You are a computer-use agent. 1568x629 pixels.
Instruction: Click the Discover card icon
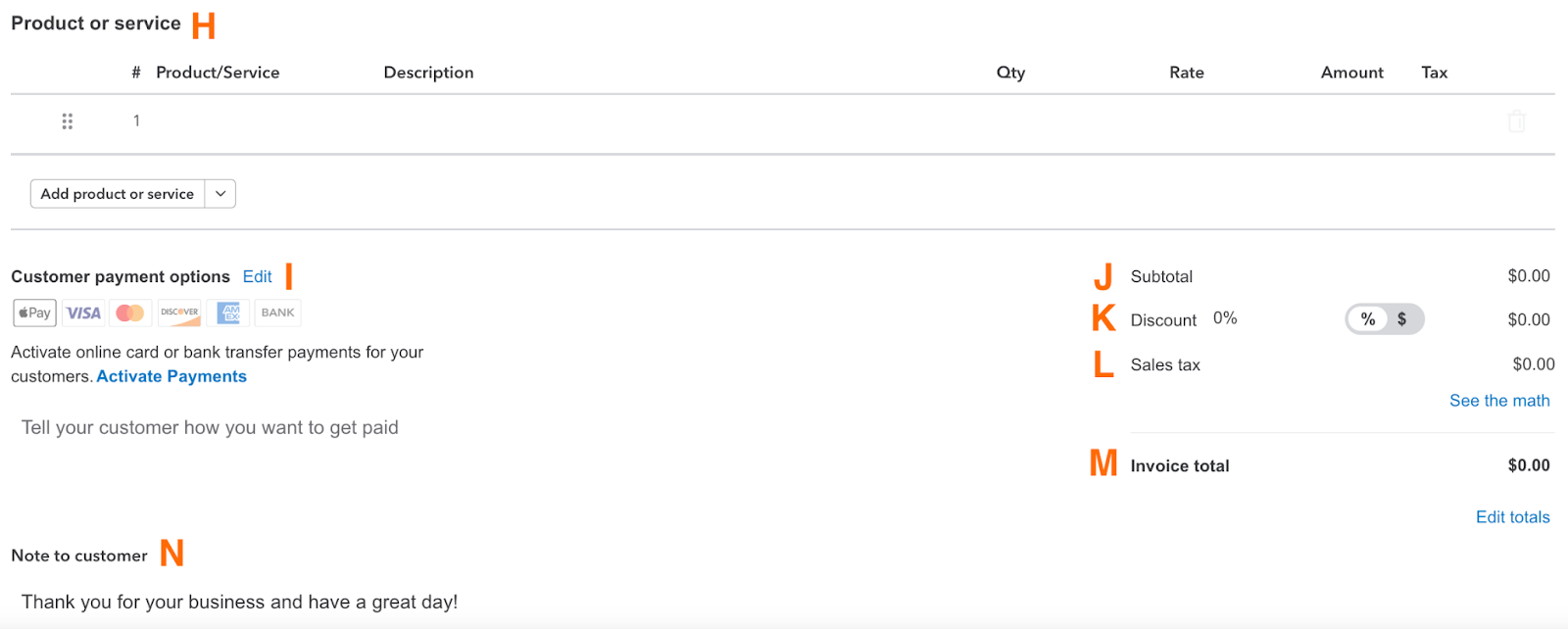[178, 312]
